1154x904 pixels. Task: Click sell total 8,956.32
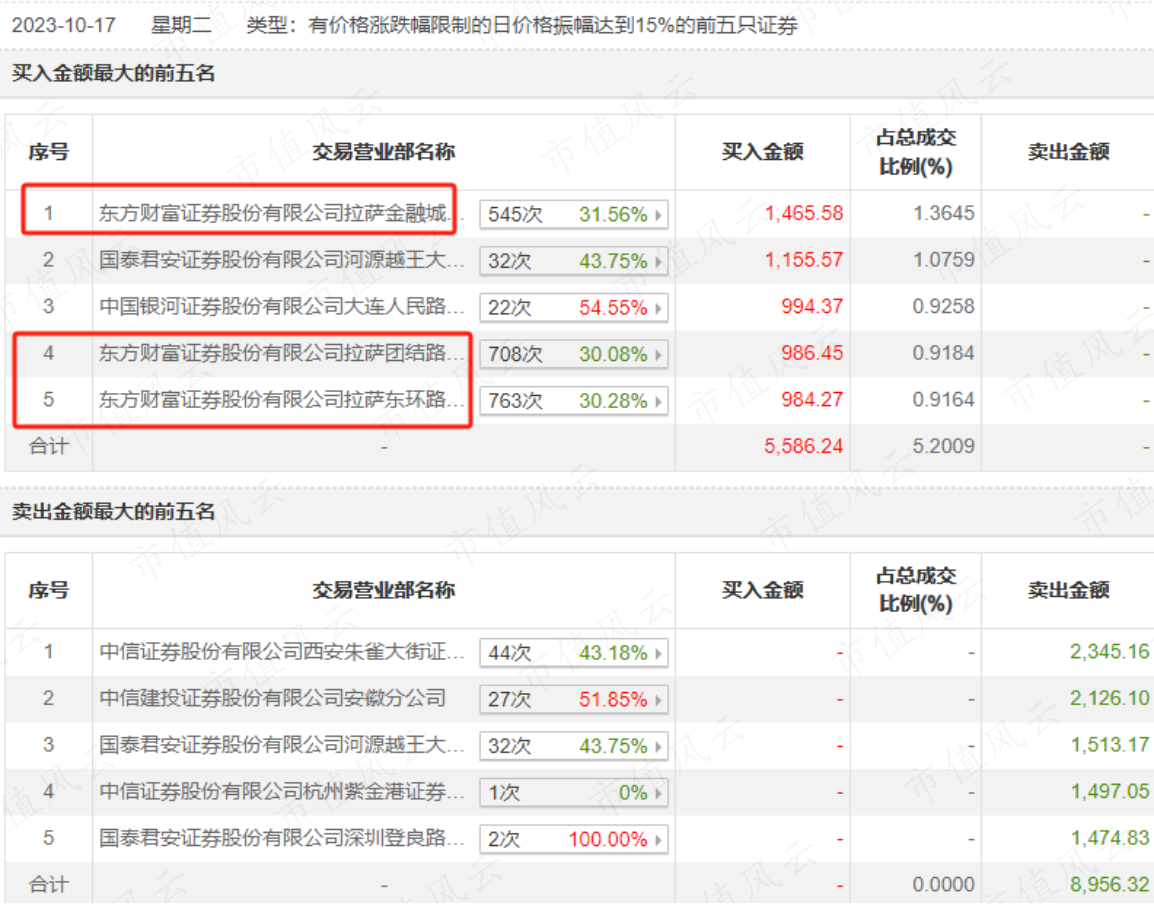coord(1109,884)
